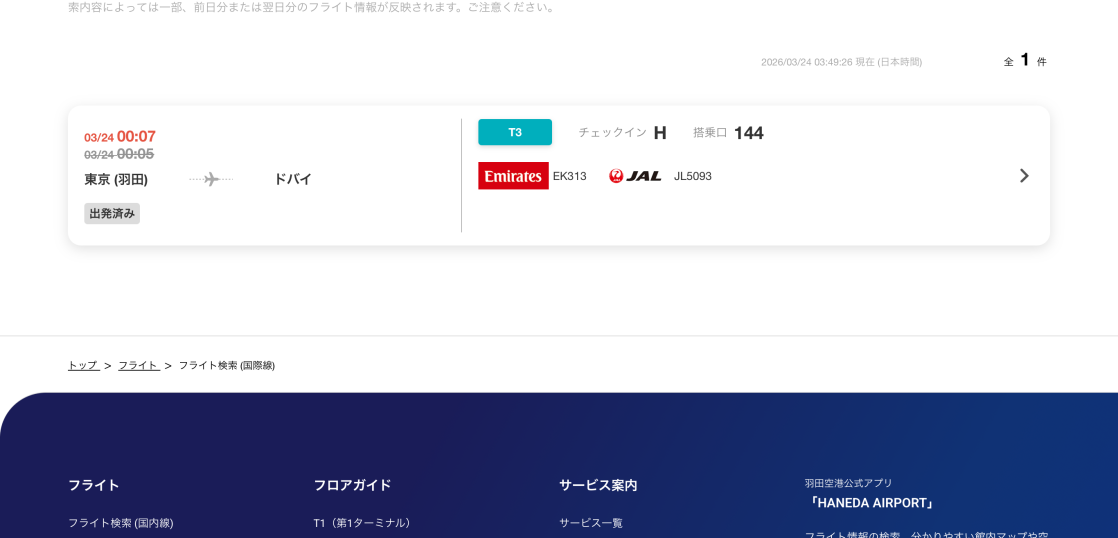Viewport: 1118px width, 538px height.
Task: Open T1（第1ターミナル）floor guide link
Action: (364, 522)
